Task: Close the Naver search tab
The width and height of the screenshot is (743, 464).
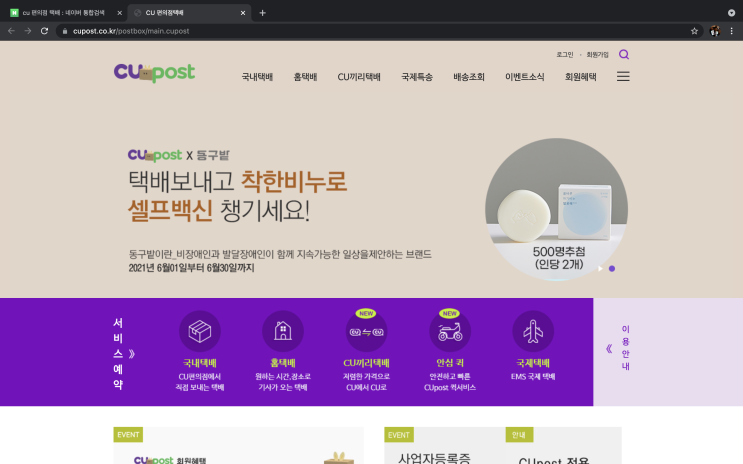Action: coord(119,13)
